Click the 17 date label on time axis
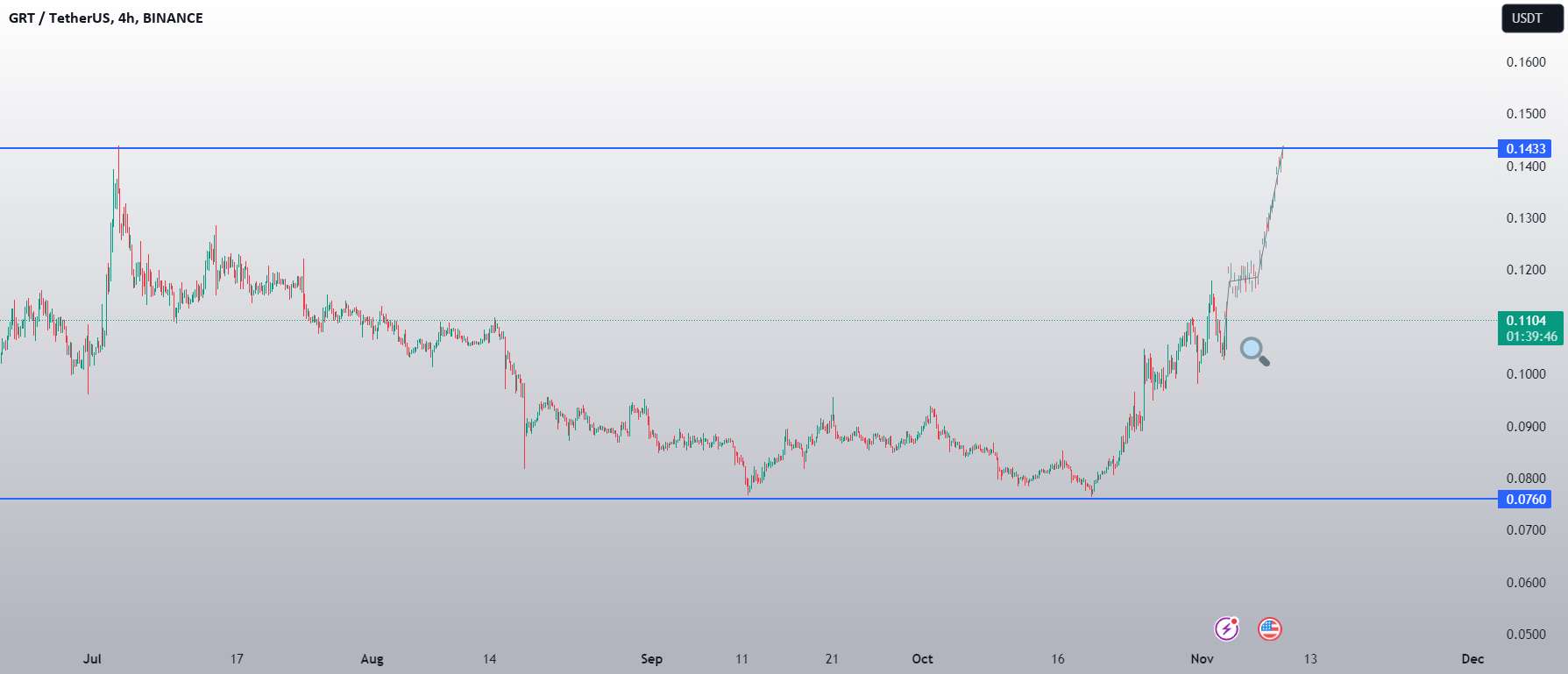The width and height of the screenshot is (1568, 674). pyautogui.click(x=237, y=659)
